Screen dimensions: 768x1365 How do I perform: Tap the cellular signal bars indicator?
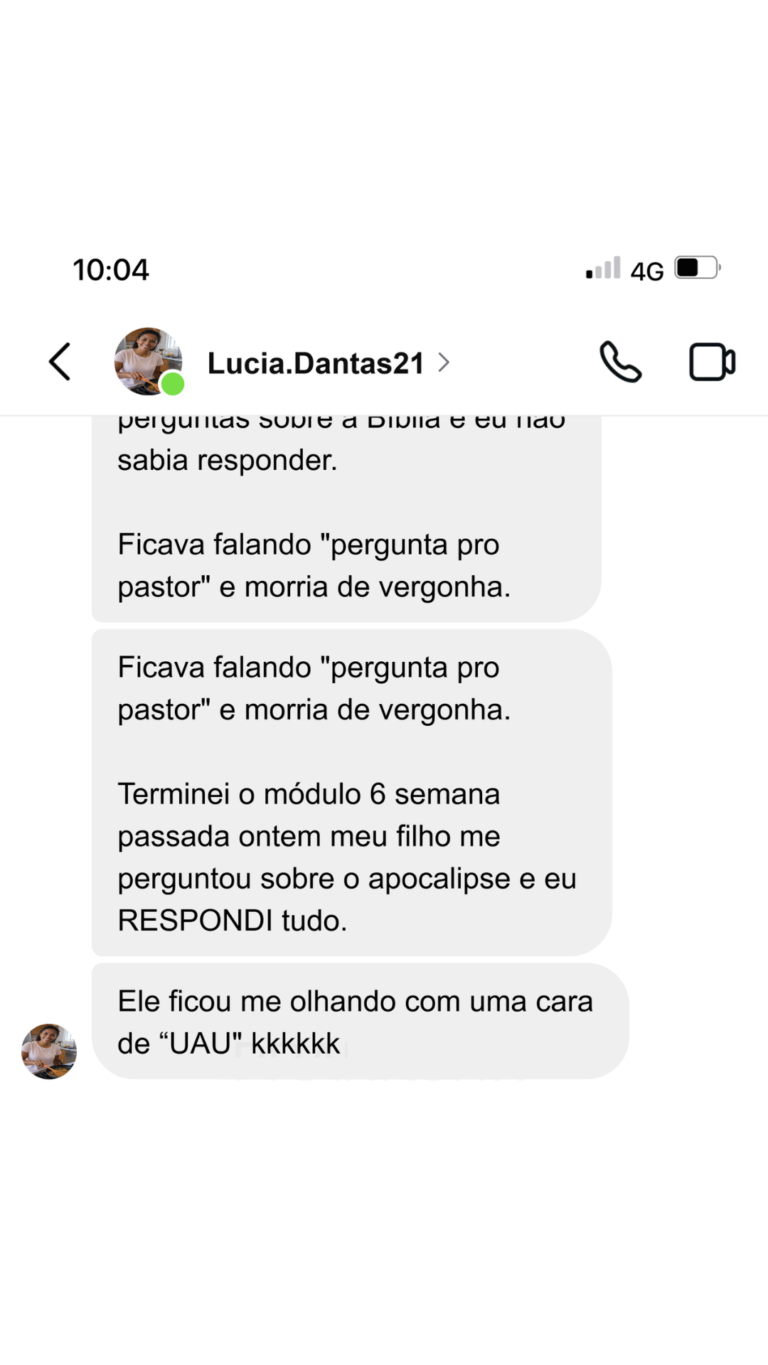pyautogui.click(x=603, y=268)
